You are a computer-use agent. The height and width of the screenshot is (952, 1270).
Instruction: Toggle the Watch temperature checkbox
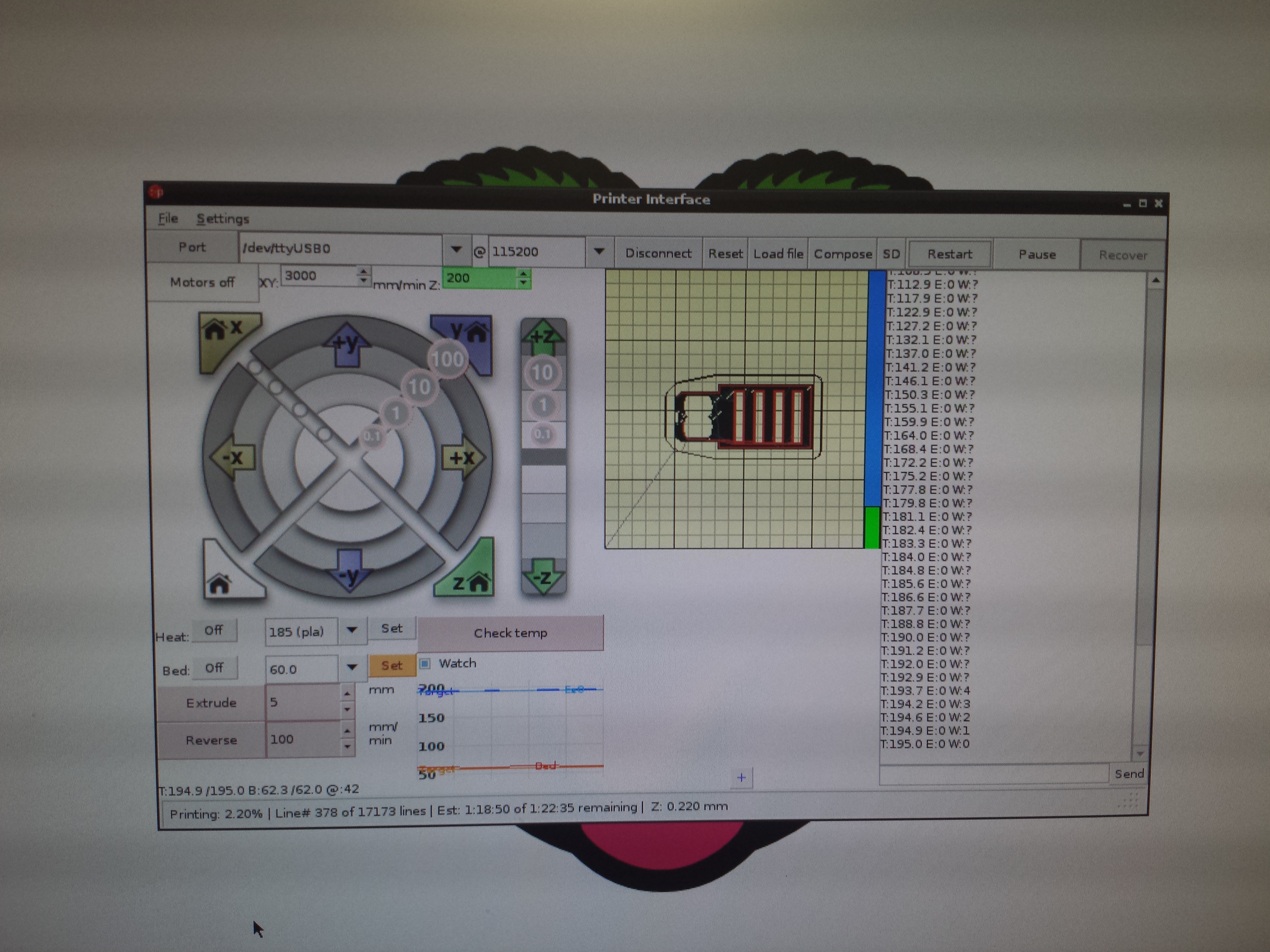tap(425, 664)
